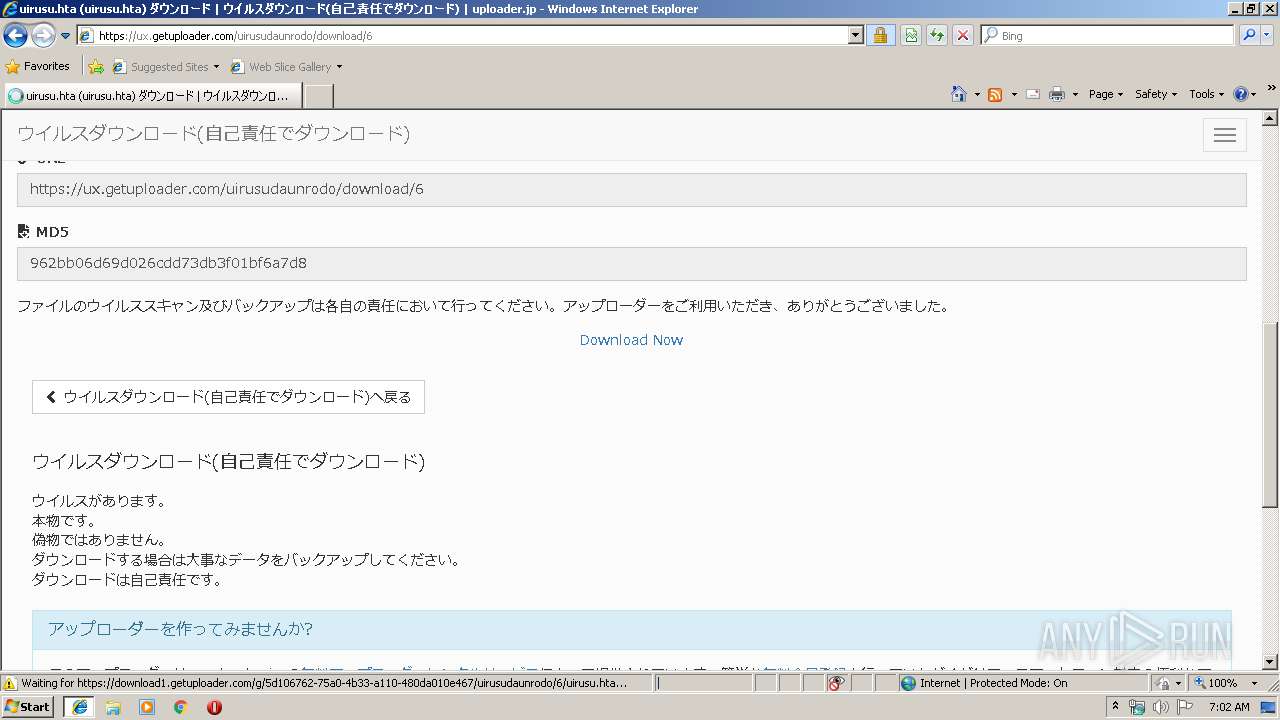1280x720 pixels.
Task: Click the vertical scrollbar thumb
Action: [1271, 414]
